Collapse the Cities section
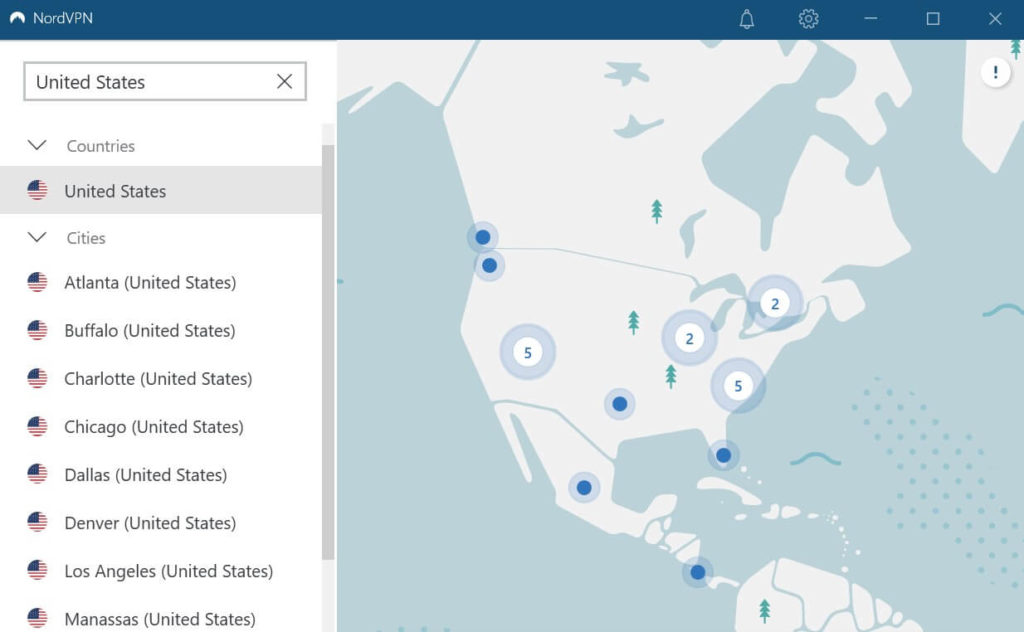Image resolution: width=1024 pixels, height=632 pixels. click(37, 237)
